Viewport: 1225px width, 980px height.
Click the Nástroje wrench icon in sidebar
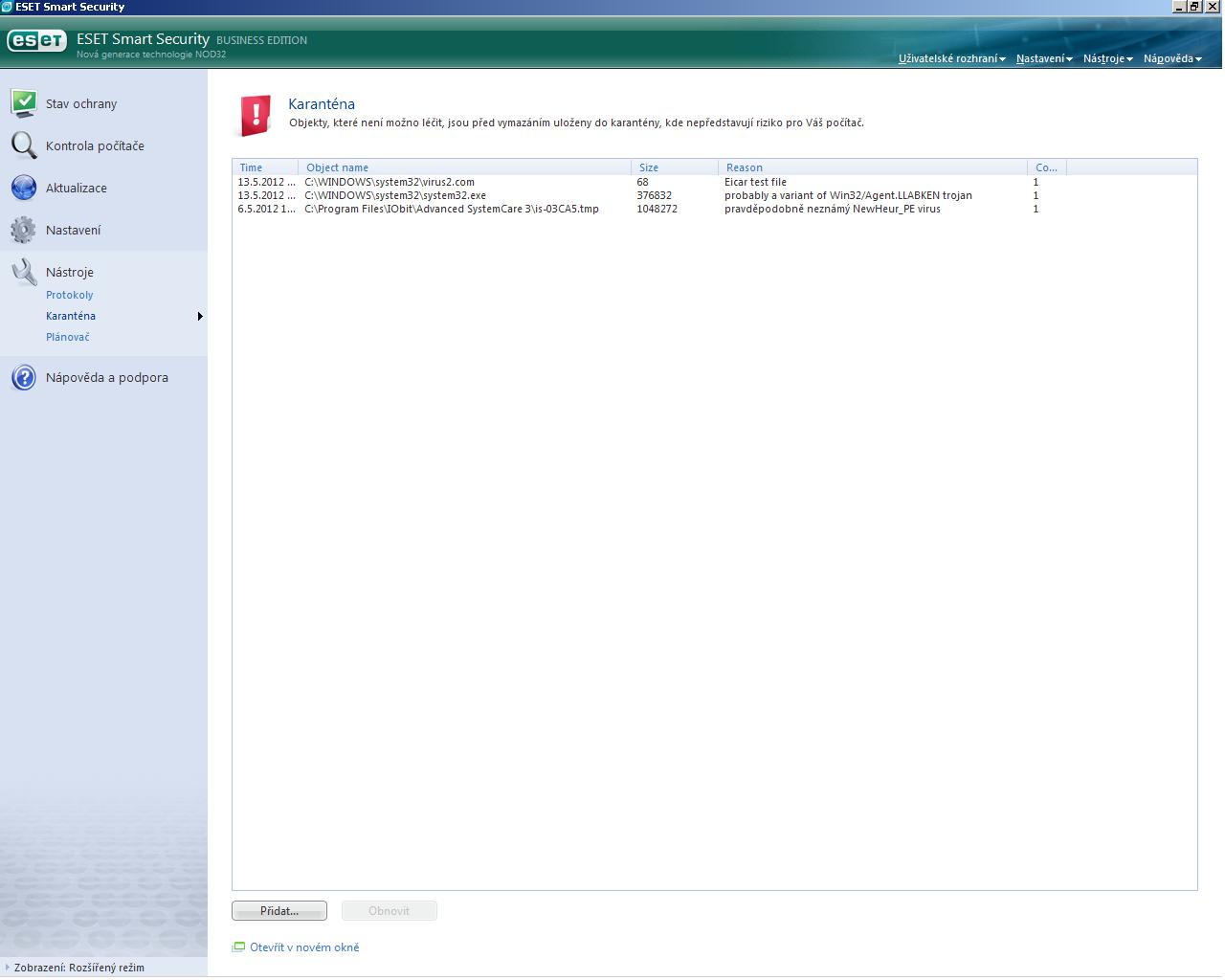pos(24,272)
